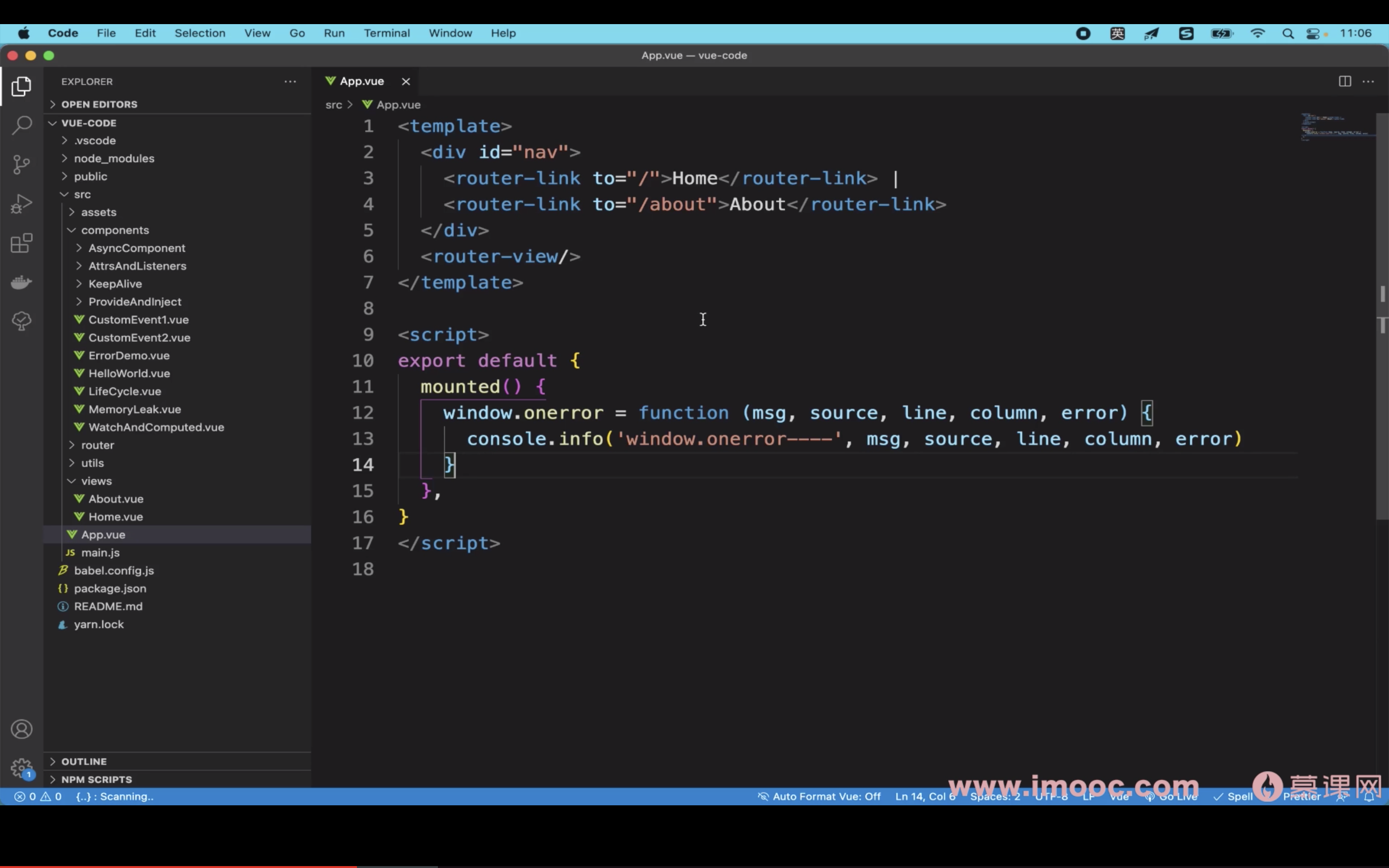The height and width of the screenshot is (868, 1389).
Task: Expand the OUTLINE section
Action: (x=84, y=762)
